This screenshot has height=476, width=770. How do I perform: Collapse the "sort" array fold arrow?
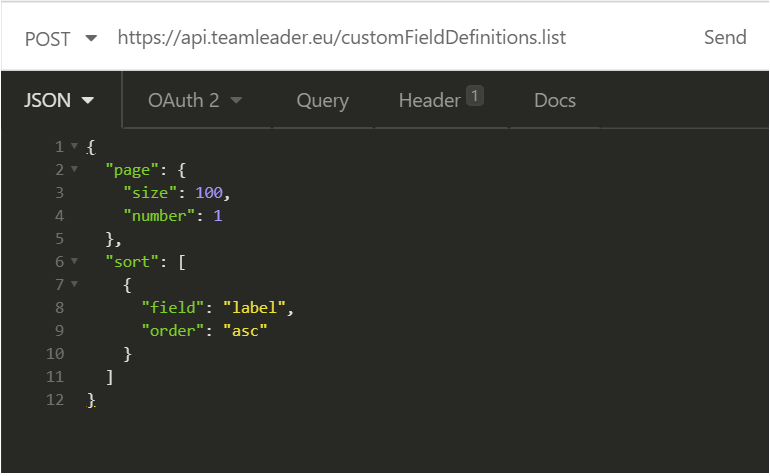(x=74, y=261)
